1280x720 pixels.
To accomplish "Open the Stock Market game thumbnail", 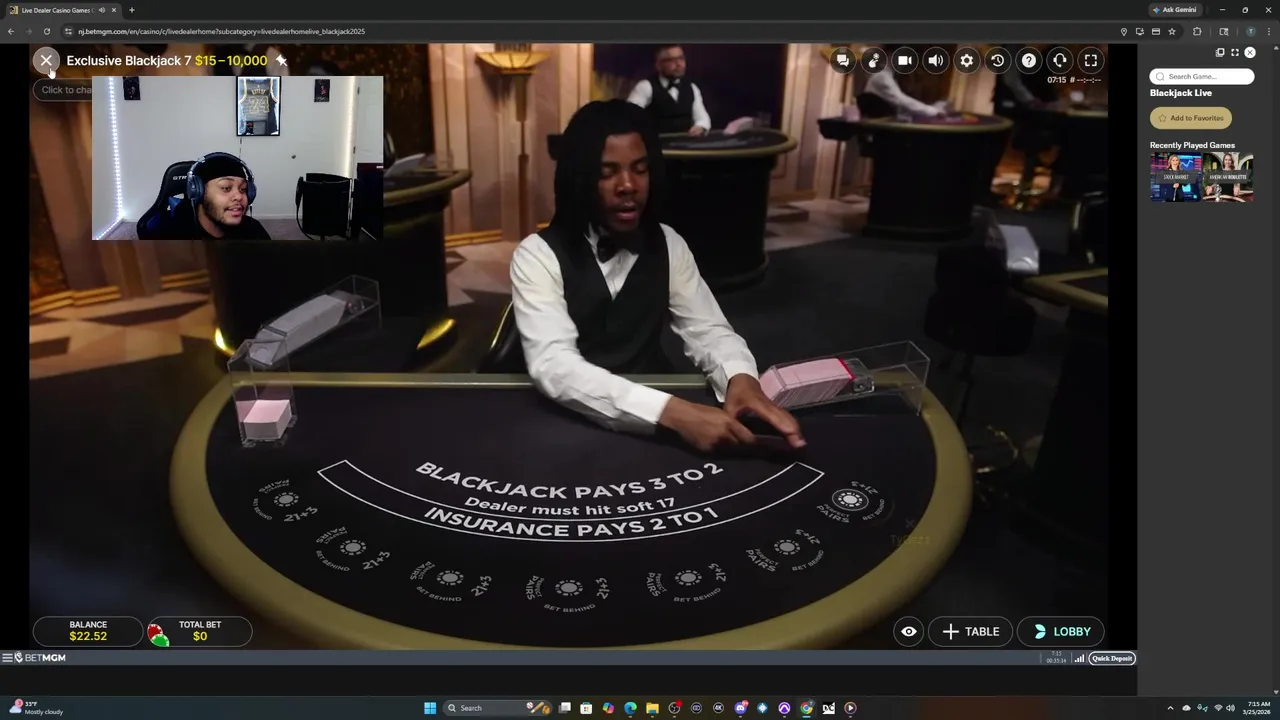I will (1175, 178).
